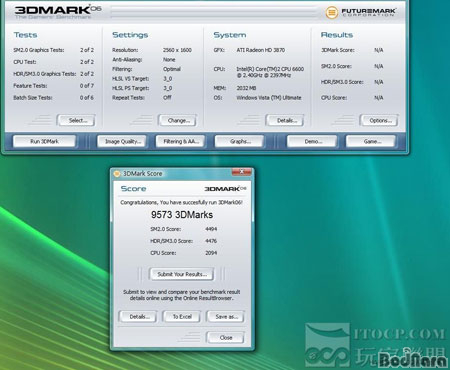Click the 3DMark Score N/A result
Screen dimensions: 450x370
click(x=379, y=50)
